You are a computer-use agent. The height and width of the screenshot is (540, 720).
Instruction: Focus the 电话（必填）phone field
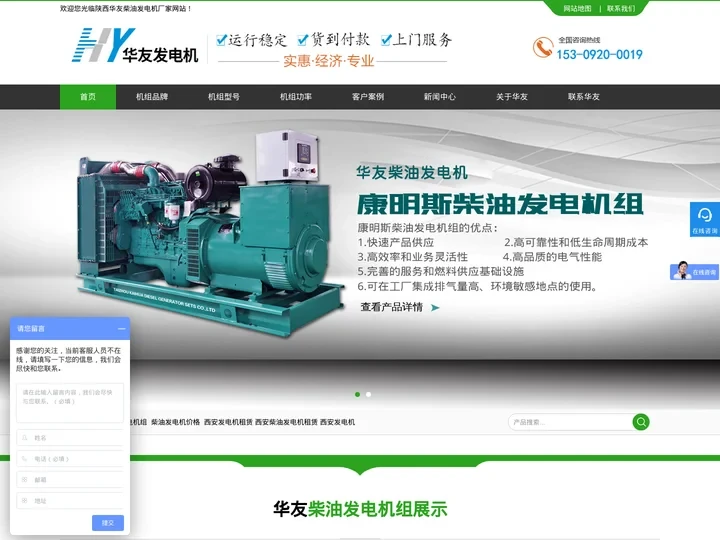pyautogui.click(x=70, y=459)
